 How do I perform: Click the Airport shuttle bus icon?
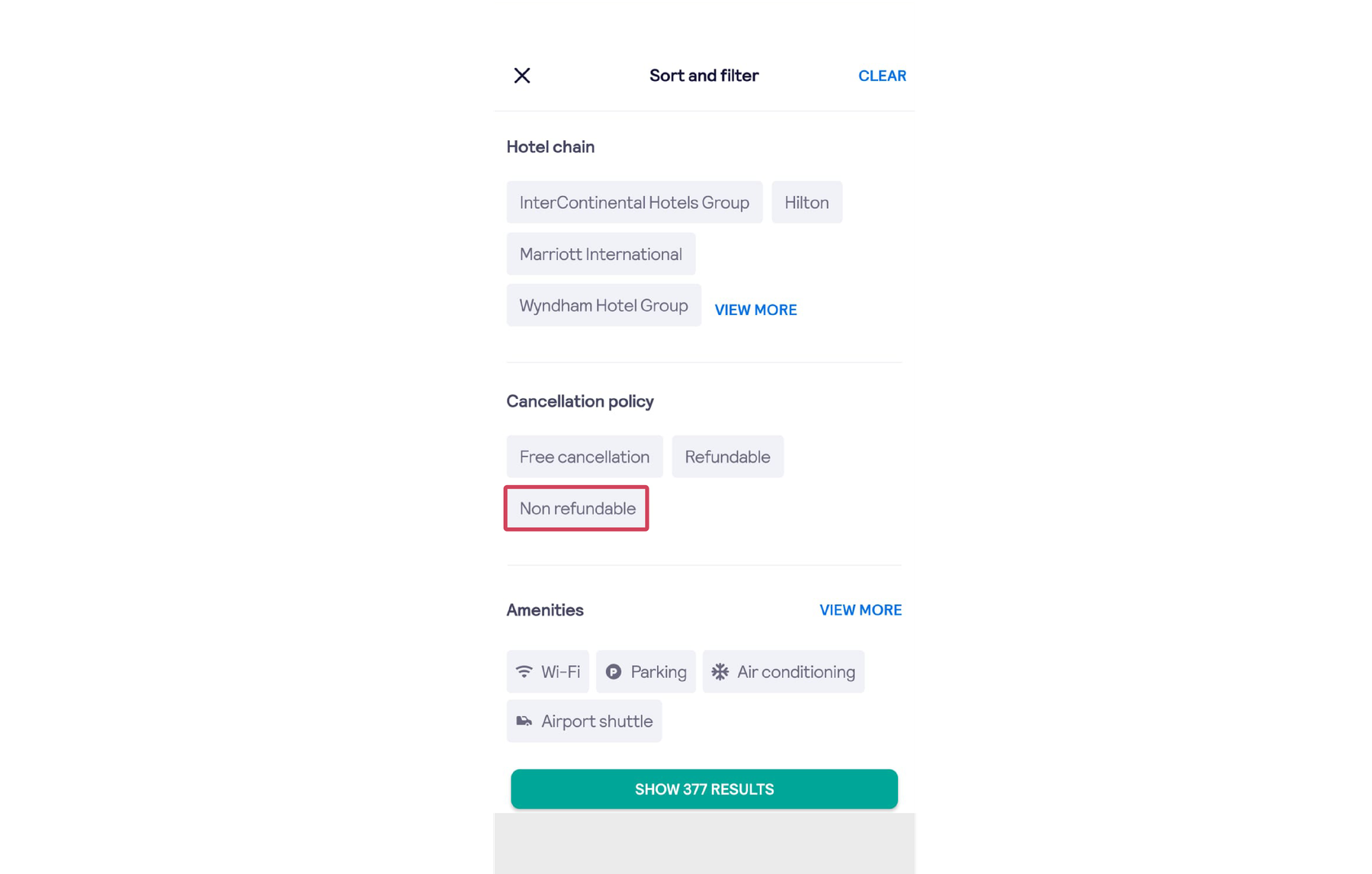click(x=524, y=721)
